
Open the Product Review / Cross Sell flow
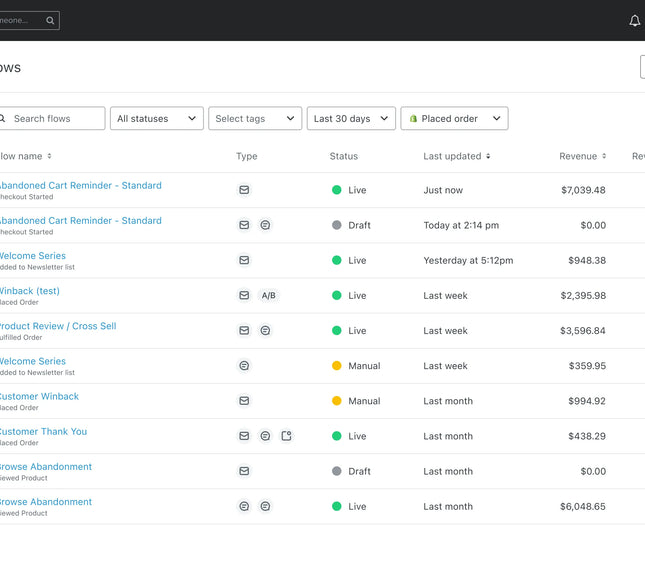point(57,326)
